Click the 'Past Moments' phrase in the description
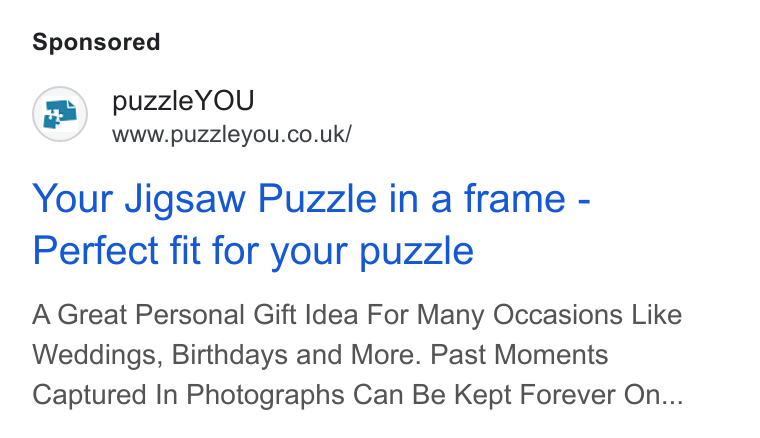Viewport: 760px width, 438px height. (519, 355)
